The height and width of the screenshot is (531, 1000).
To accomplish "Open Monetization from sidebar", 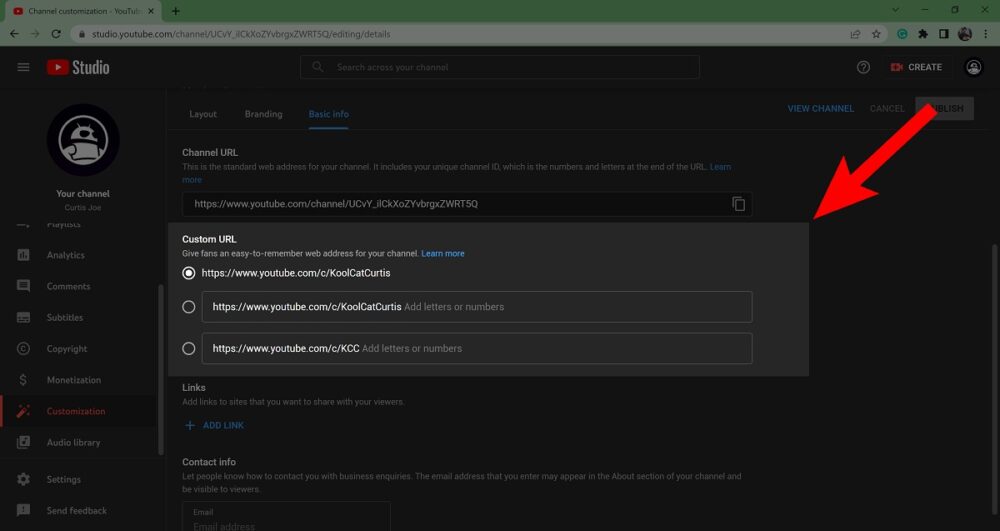I will point(73,380).
